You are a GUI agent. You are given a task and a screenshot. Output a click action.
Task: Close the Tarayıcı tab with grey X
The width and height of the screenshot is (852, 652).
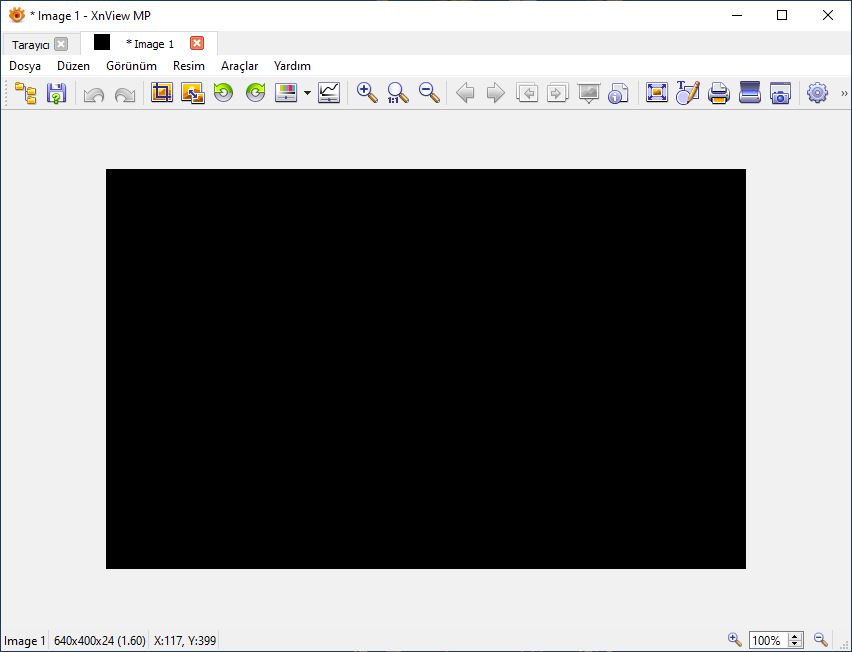(x=61, y=44)
